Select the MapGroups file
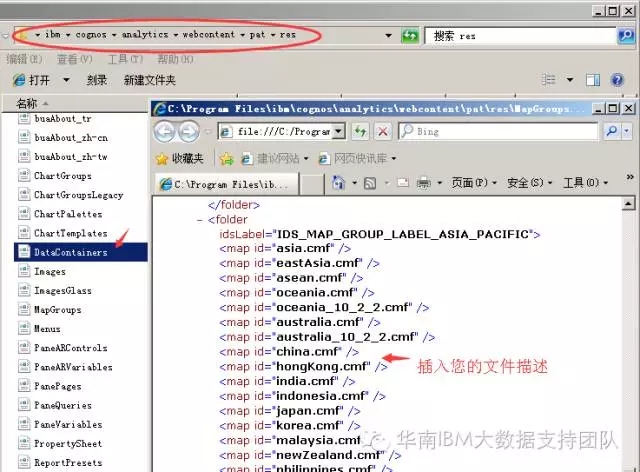Screen dimensions: 640x472 (x=57, y=310)
